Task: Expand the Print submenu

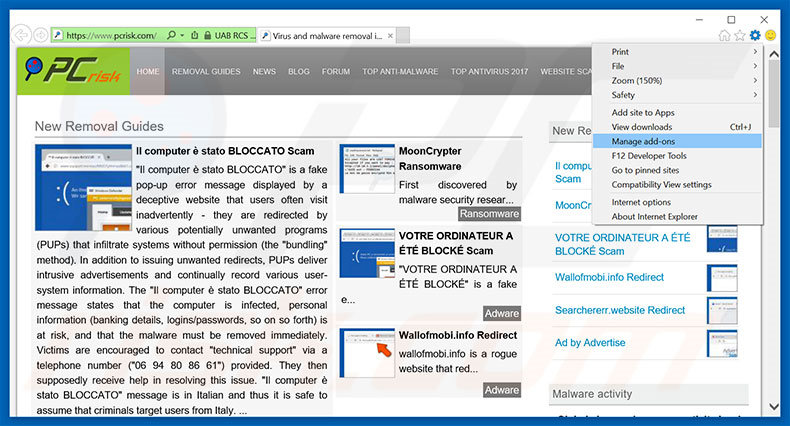Action: (677, 51)
